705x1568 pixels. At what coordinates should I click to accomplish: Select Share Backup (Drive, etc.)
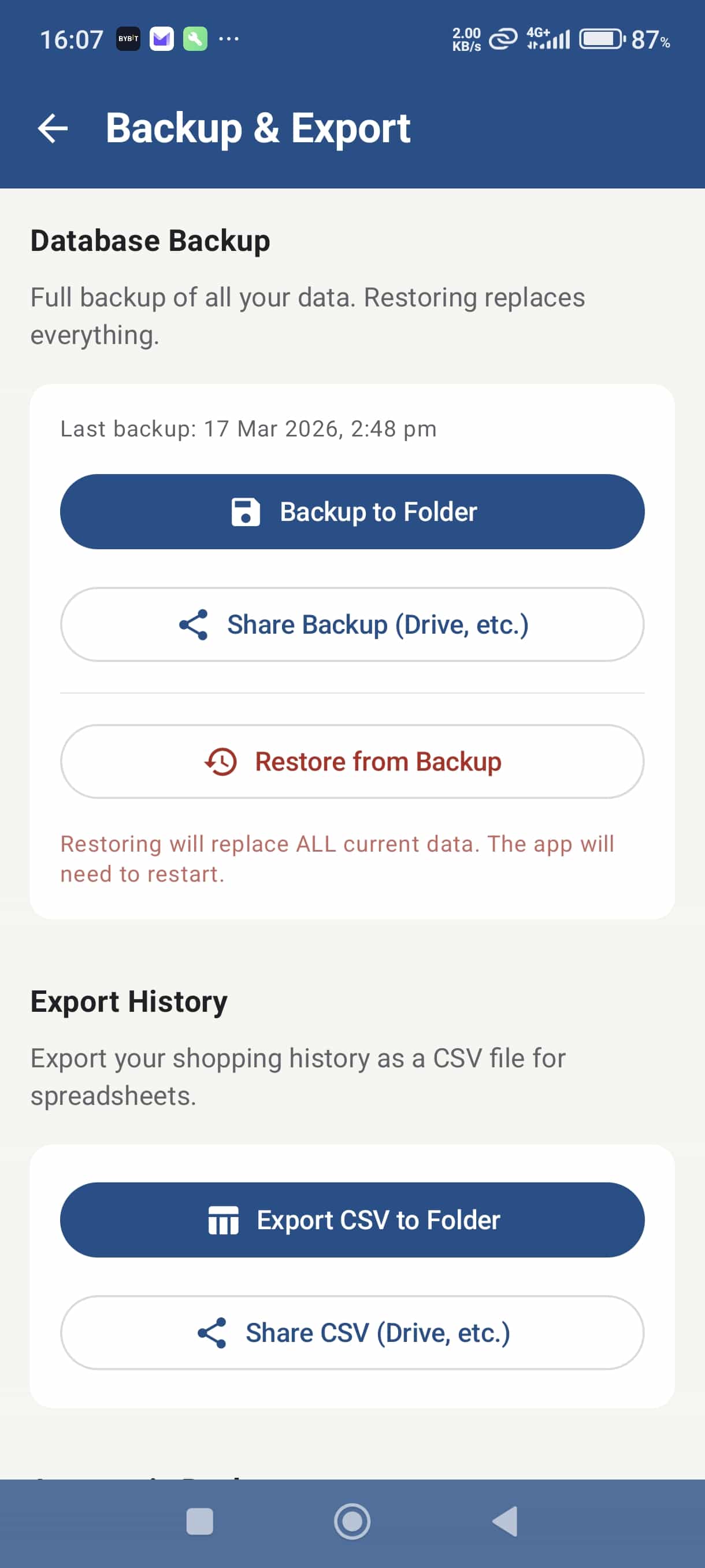pos(353,624)
